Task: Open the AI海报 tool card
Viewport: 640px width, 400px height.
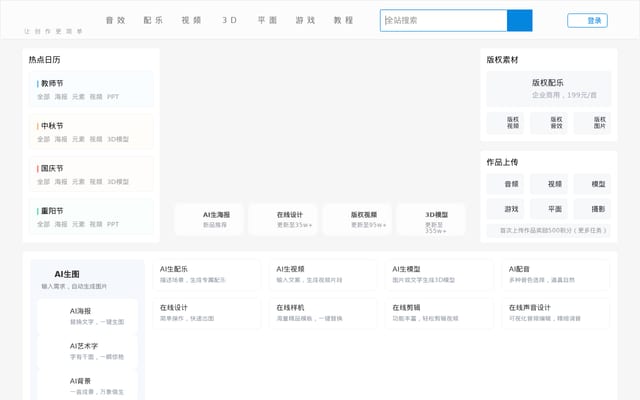Action: 87,316
